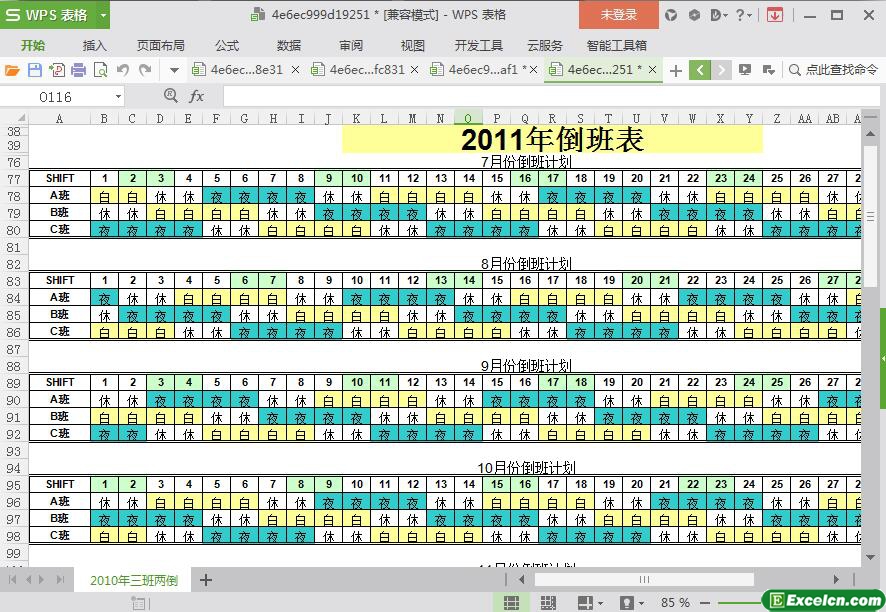Expand the quick access toolbar dropdown arrow

pyautogui.click(x=175, y=71)
